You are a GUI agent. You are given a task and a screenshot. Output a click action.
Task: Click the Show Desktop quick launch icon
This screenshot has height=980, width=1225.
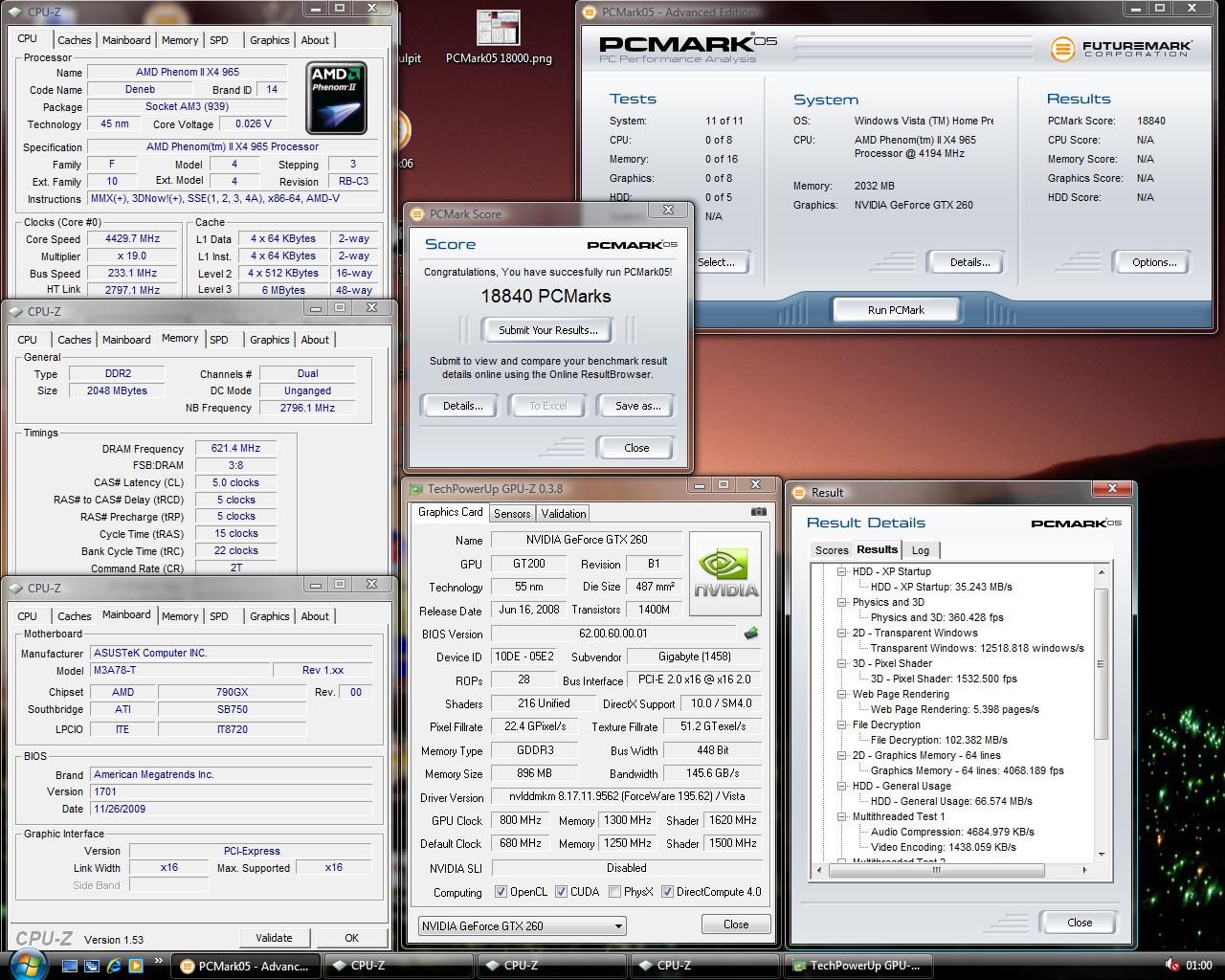pos(70,966)
